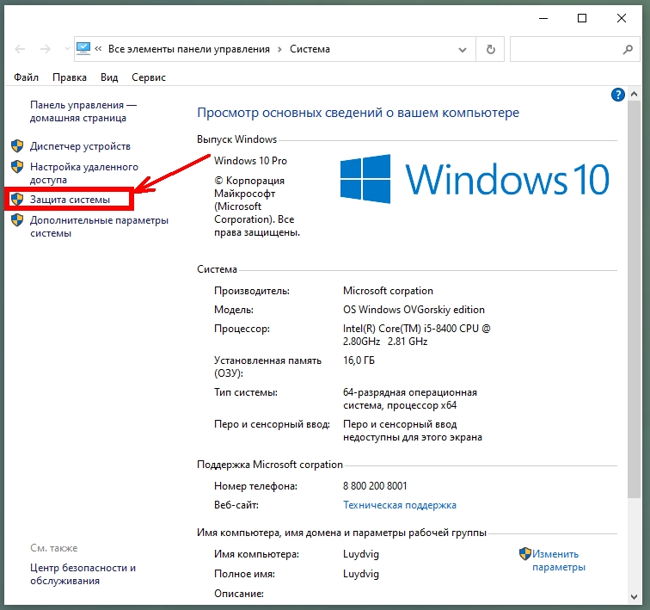Click the Refresh button
The width and height of the screenshot is (650, 610).
[x=490, y=49]
